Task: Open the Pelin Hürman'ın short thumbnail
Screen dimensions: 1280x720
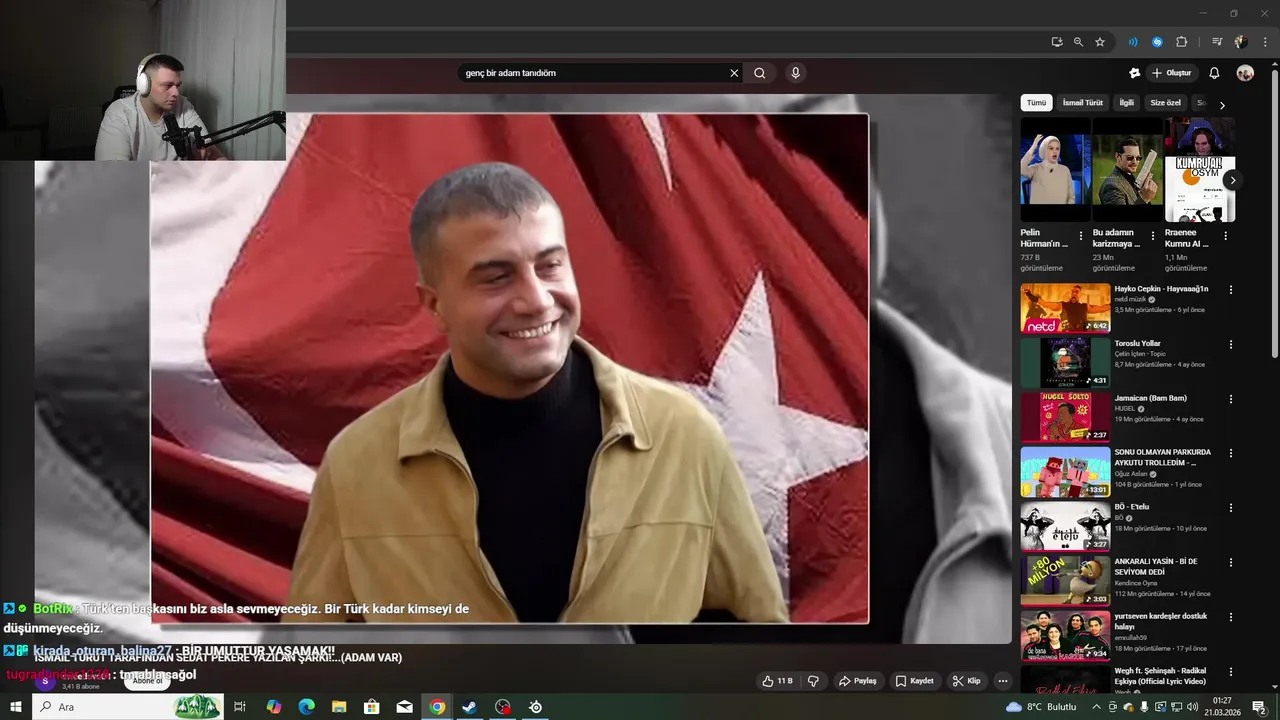Action: coord(1055,170)
